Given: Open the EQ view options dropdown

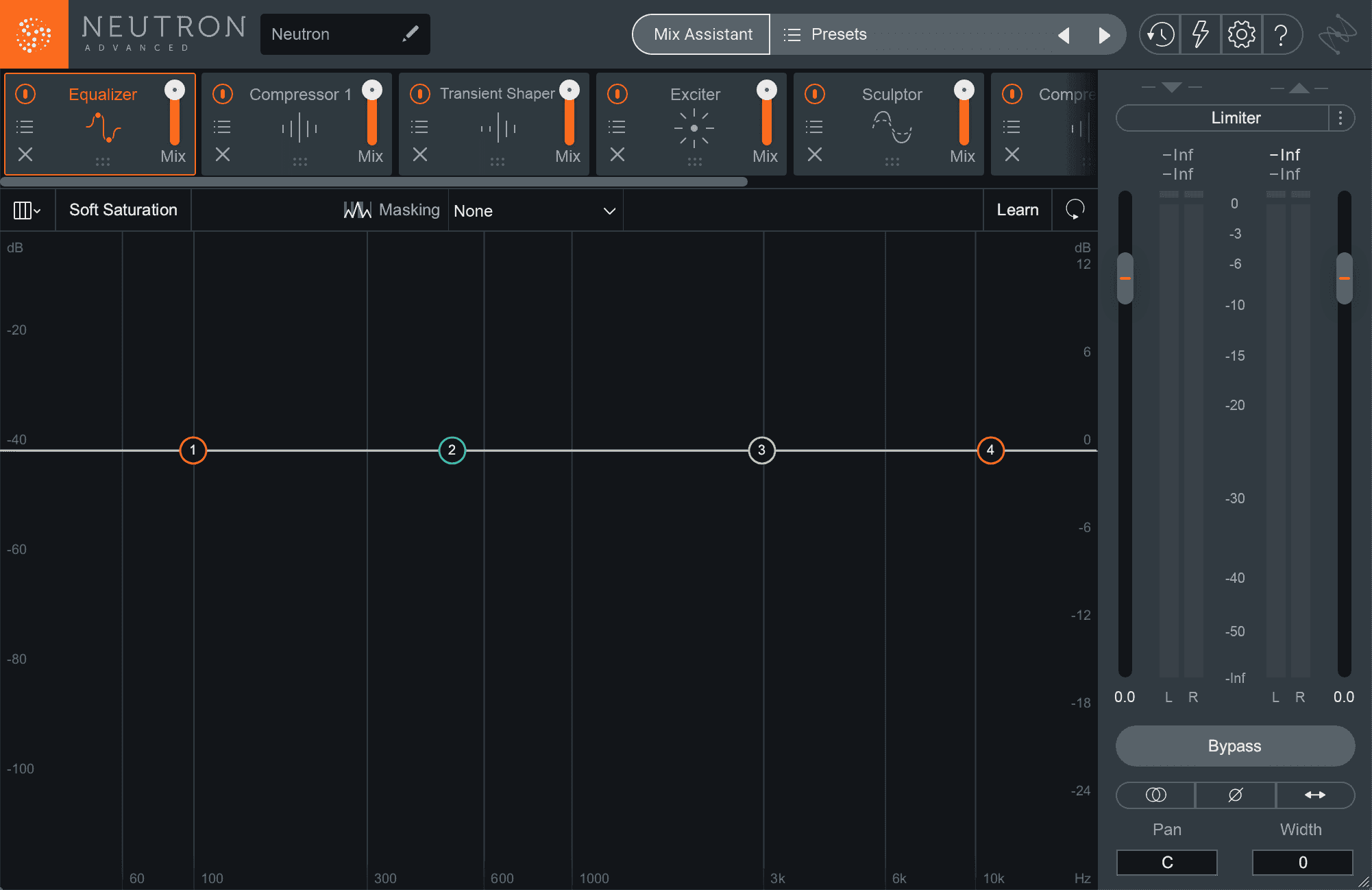Looking at the screenshot, I should [27, 210].
